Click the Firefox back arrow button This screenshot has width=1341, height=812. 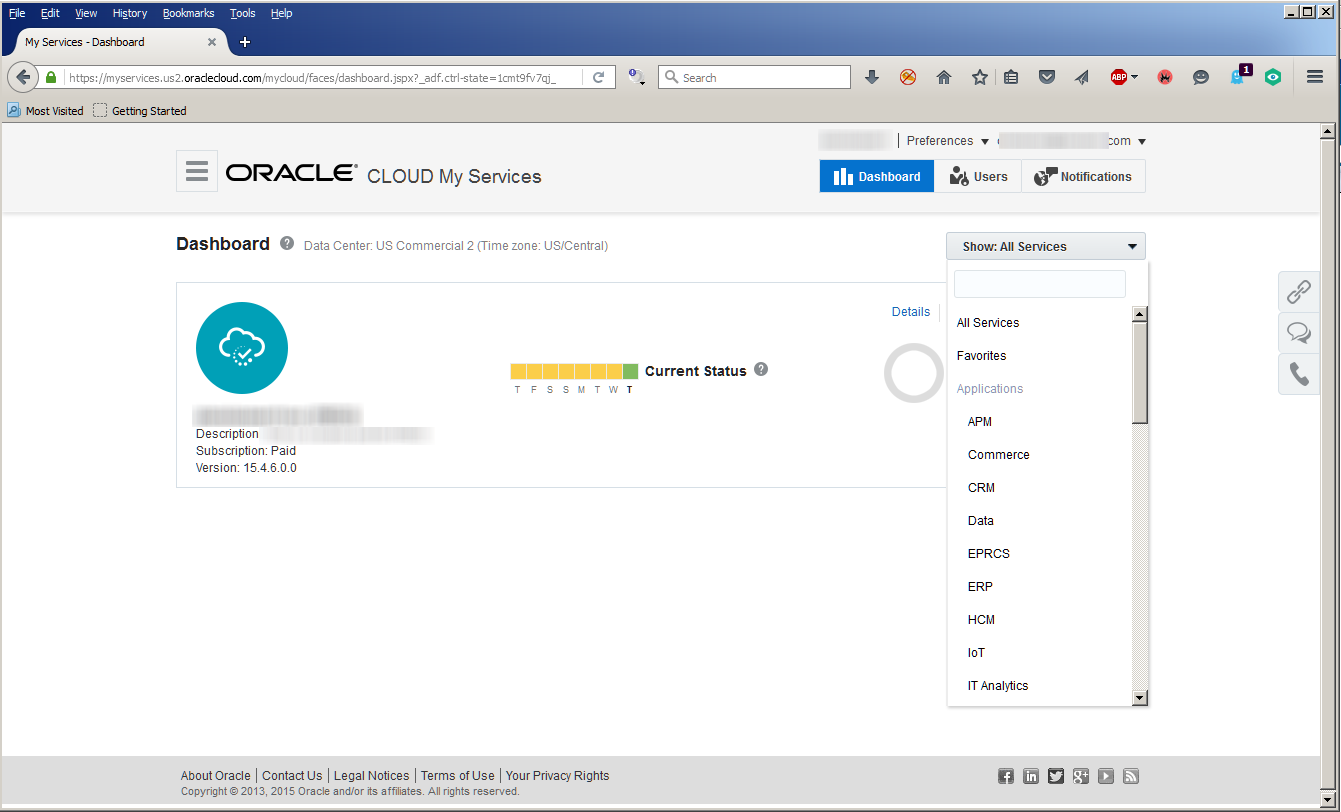point(23,77)
